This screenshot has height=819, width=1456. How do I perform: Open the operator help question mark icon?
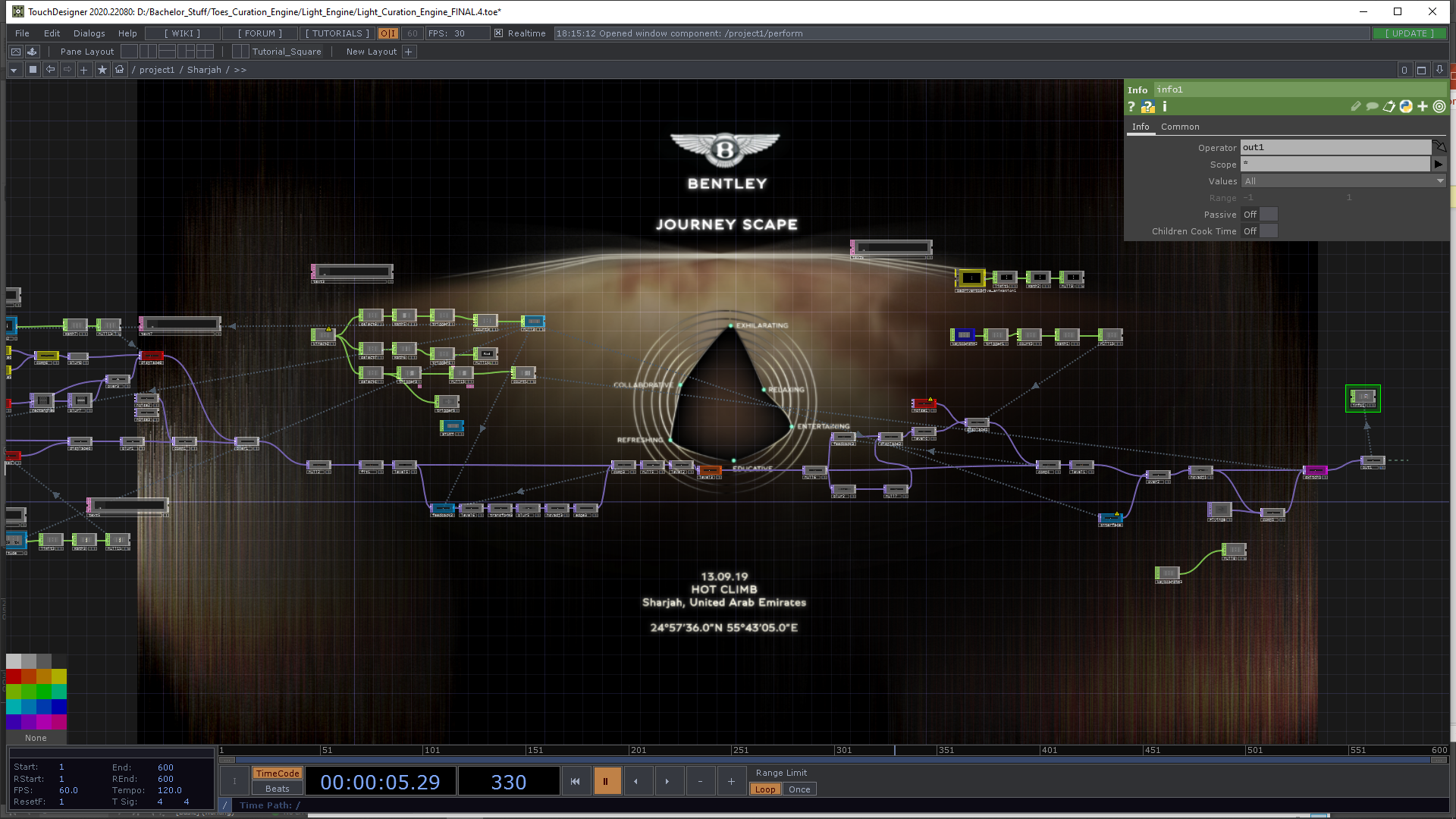[1131, 107]
